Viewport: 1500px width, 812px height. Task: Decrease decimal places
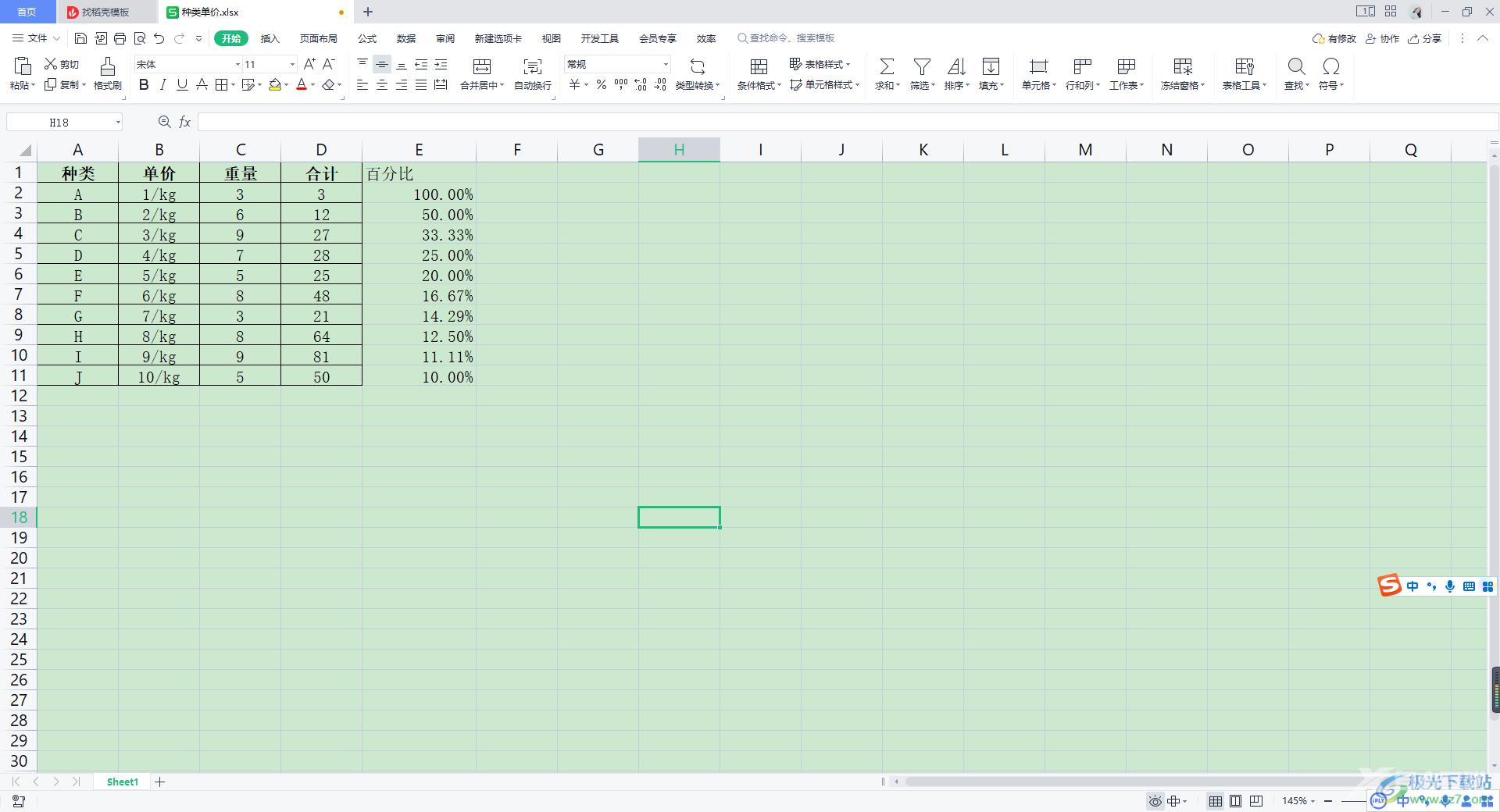660,84
